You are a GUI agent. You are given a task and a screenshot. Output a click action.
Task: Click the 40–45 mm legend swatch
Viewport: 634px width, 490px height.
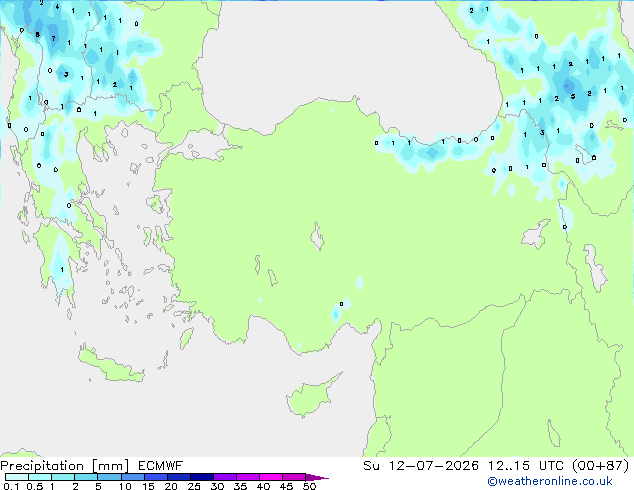pyautogui.click(x=271, y=477)
